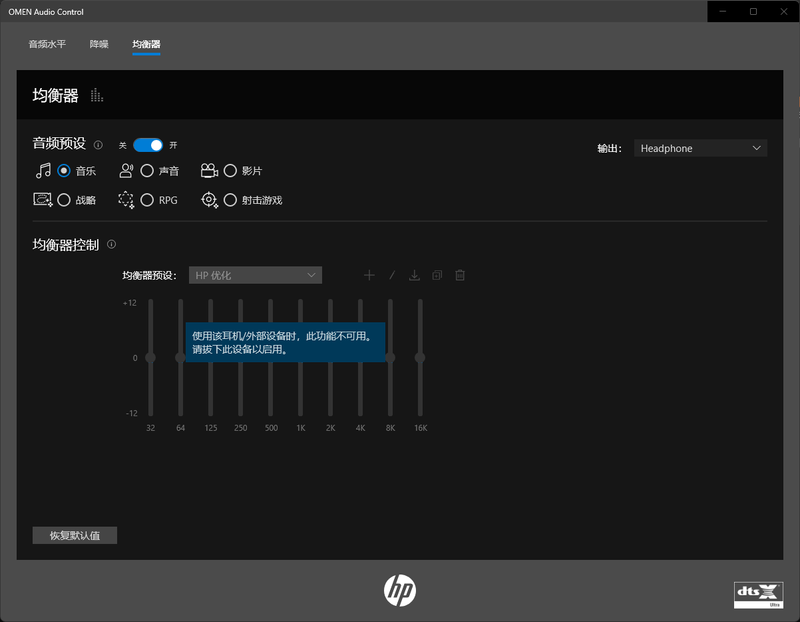Click the movie camera icon
The image size is (800, 622).
click(209, 170)
